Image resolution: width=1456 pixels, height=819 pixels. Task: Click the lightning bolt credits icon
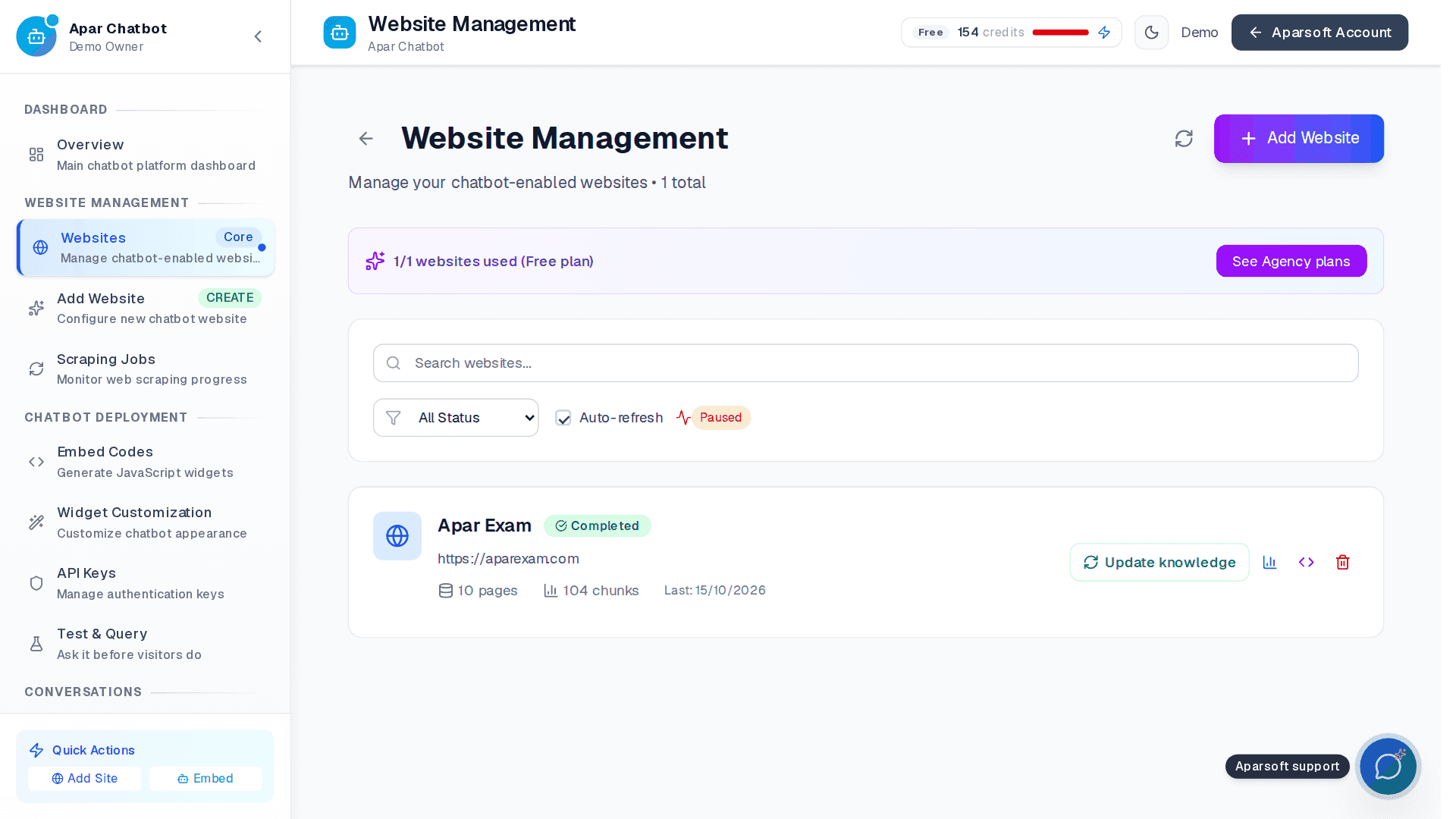coord(1104,33)
